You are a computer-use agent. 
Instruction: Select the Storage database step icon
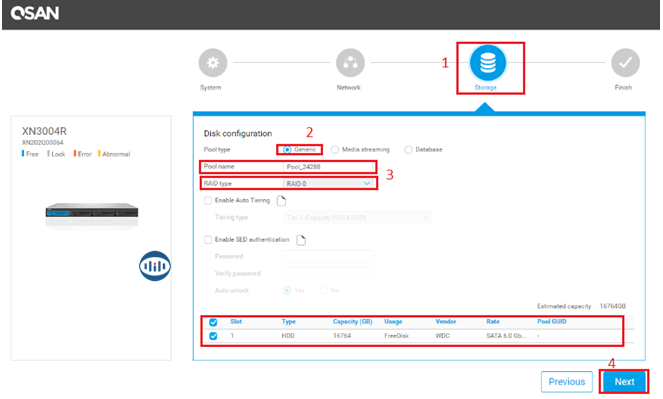coord(488,63)
